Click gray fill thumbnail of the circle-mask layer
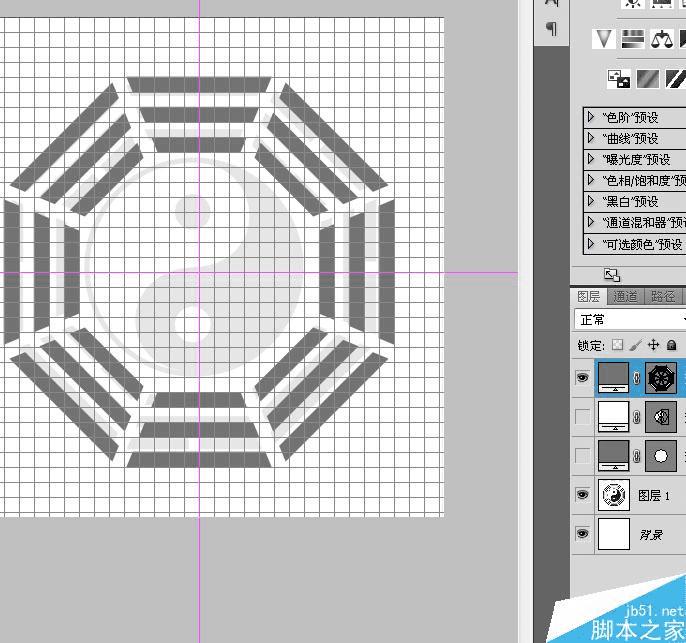Viewport: 686px width, 643px height. pyautogui.click(x=613, y=455)
